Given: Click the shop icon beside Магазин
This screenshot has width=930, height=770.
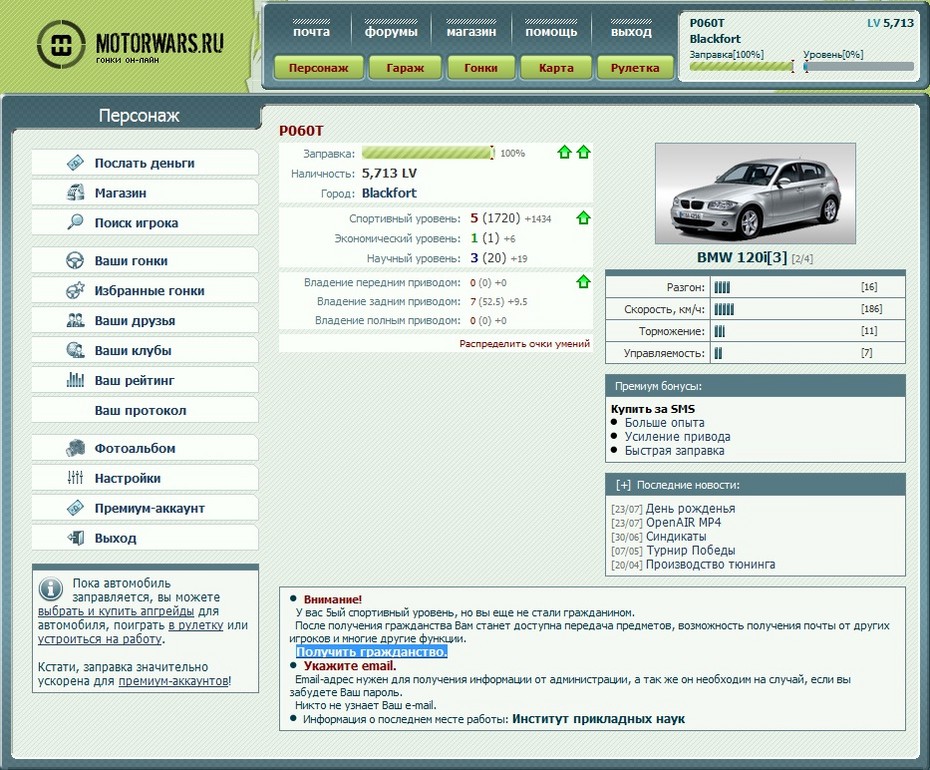Looking at the screenshot, I should click(75, 193).
